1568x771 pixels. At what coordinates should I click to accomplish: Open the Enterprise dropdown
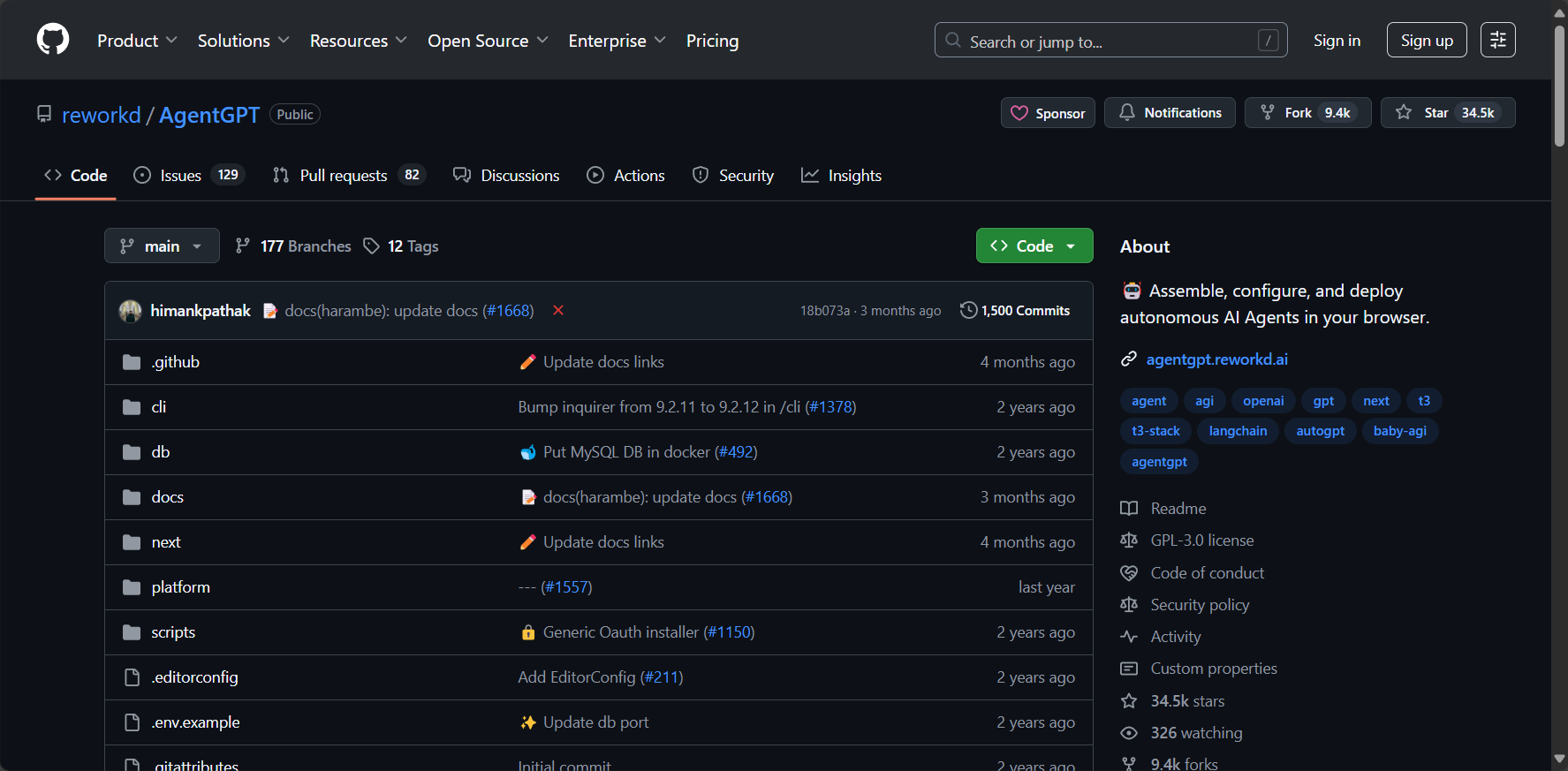pos(617,41)
